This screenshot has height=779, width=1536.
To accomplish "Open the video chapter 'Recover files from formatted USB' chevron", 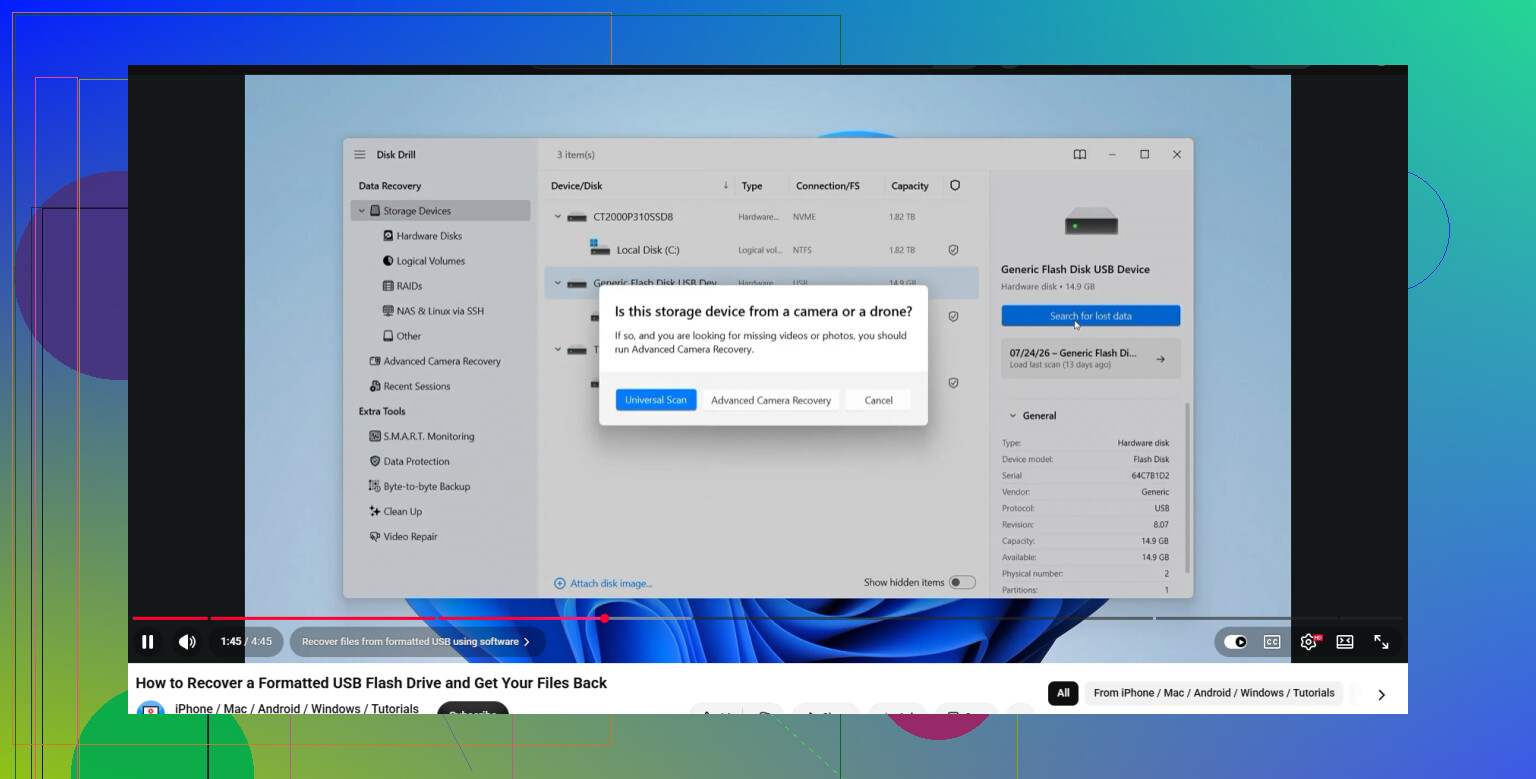I will point(527,642).
